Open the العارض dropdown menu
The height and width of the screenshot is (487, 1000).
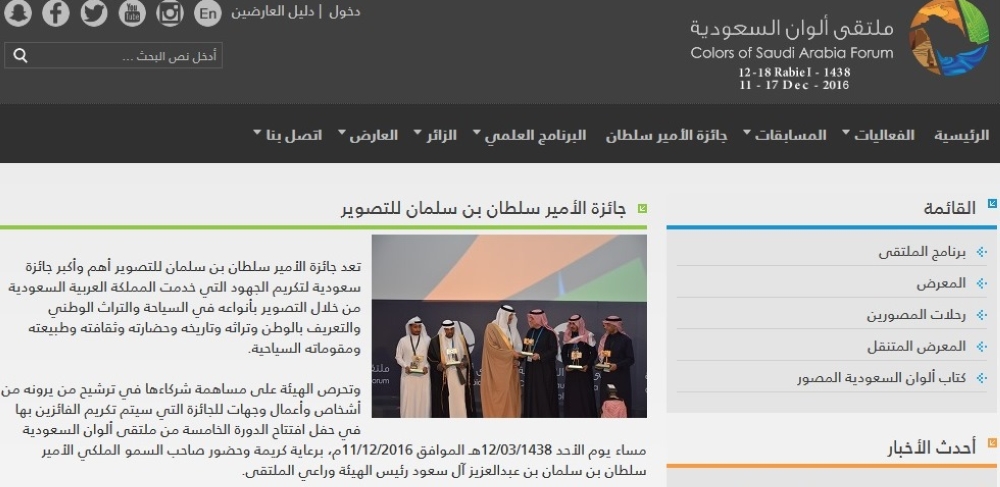(x=367, y=135)
